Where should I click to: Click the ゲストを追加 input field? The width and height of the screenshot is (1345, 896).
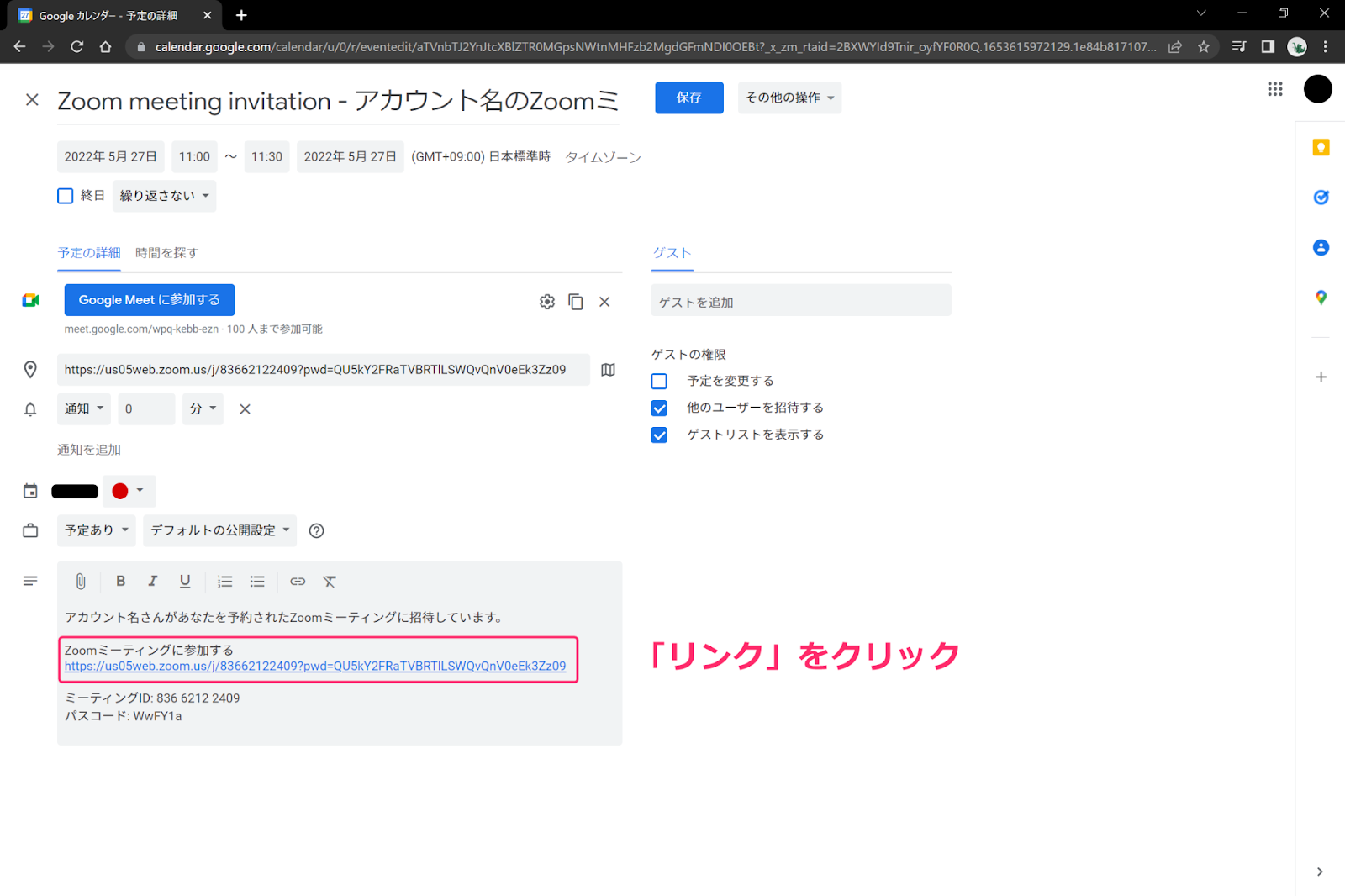click(801, 302)
